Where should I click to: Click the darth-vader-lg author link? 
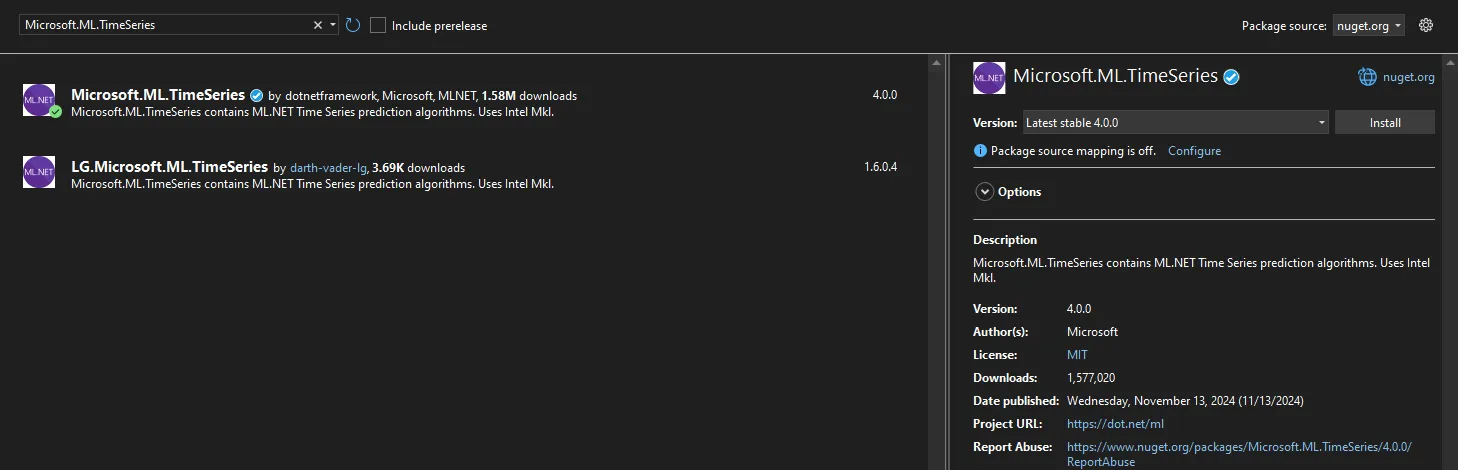329,168
